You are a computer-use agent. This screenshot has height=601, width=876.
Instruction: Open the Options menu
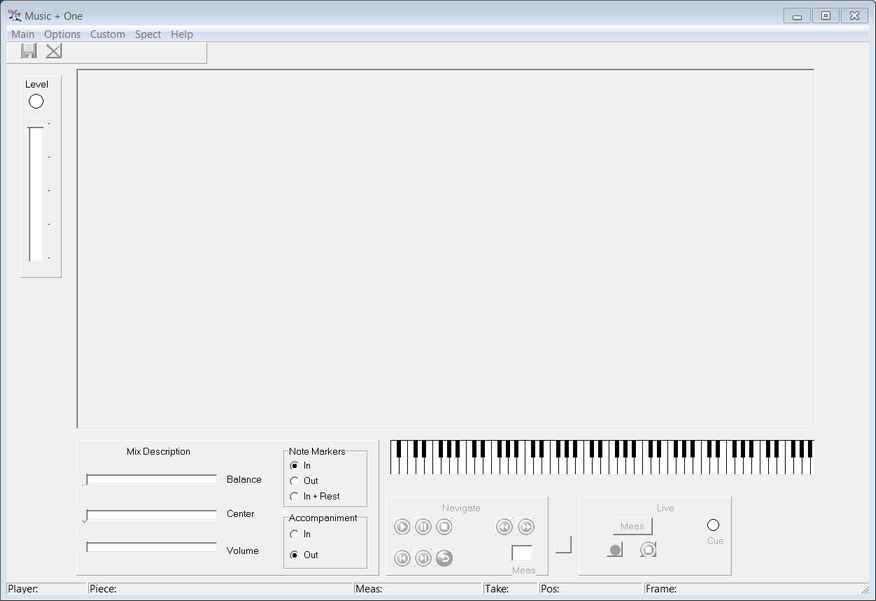tap(62, 34)
